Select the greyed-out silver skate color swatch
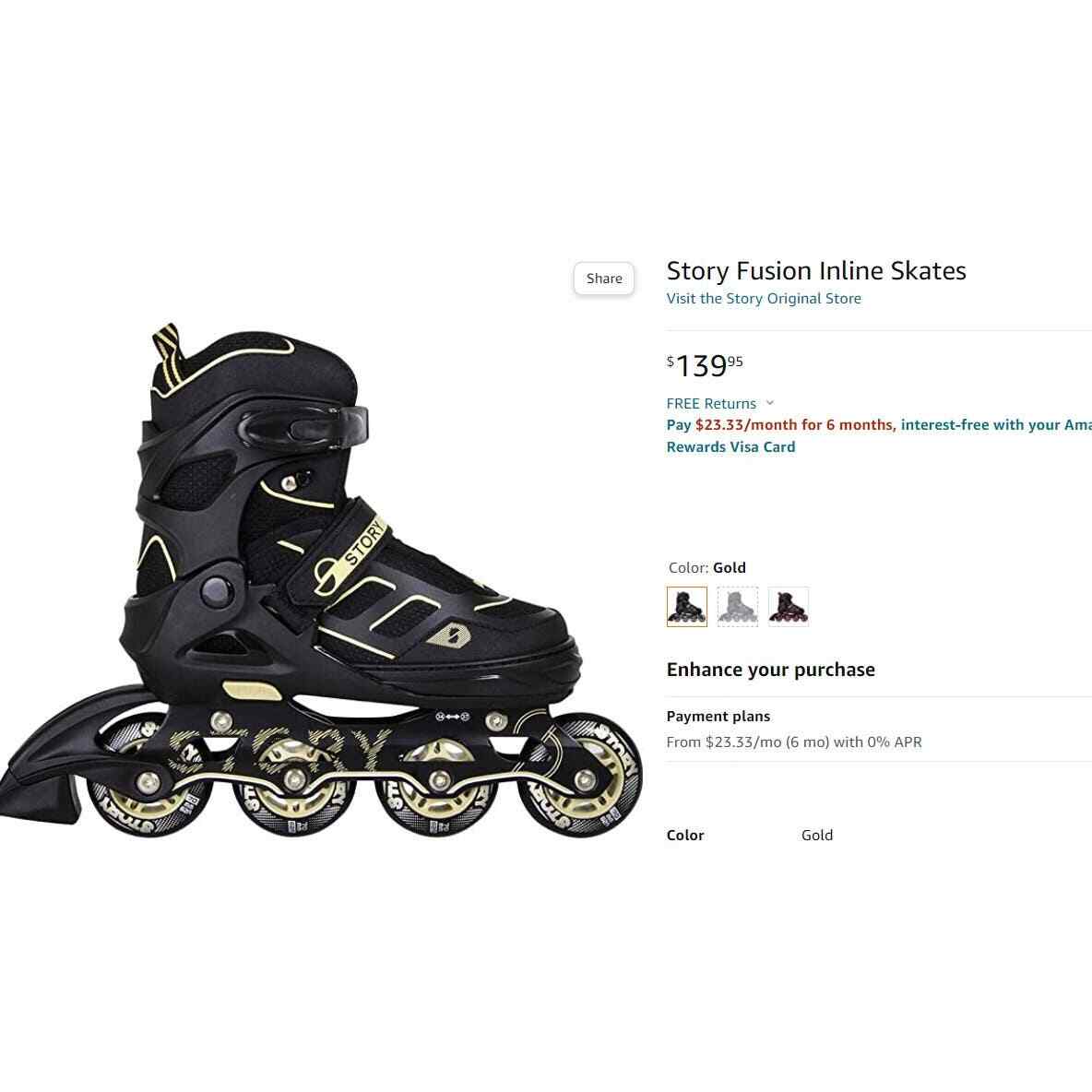Viewport: 1092px width, 1092px height. [x=738, y=607]
